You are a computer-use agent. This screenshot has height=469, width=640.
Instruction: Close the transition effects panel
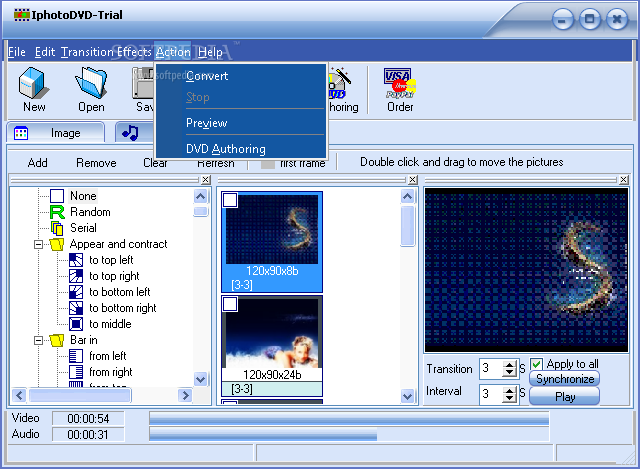(206, 180)
